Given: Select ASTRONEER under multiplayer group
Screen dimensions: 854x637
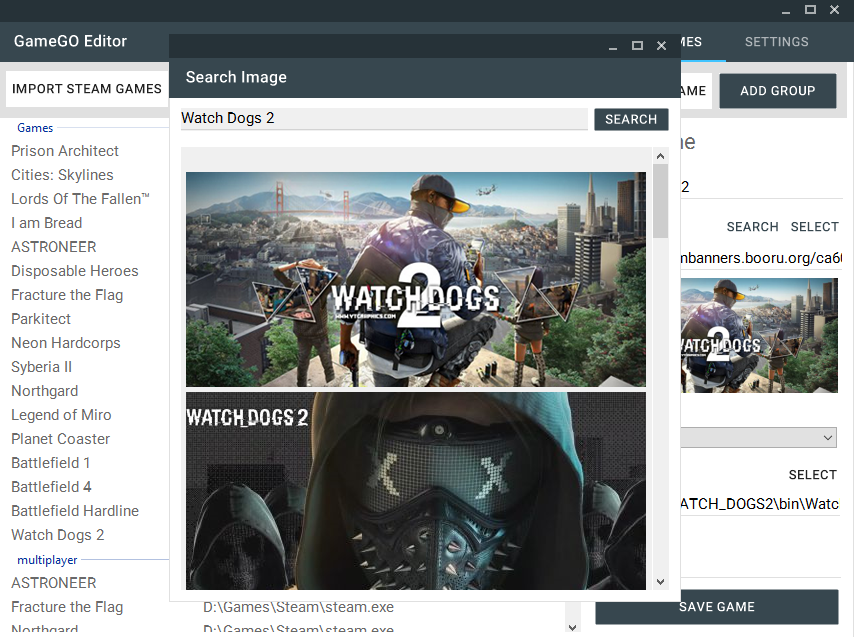Looking at the screenshot, I should click(x=53, y=583).
